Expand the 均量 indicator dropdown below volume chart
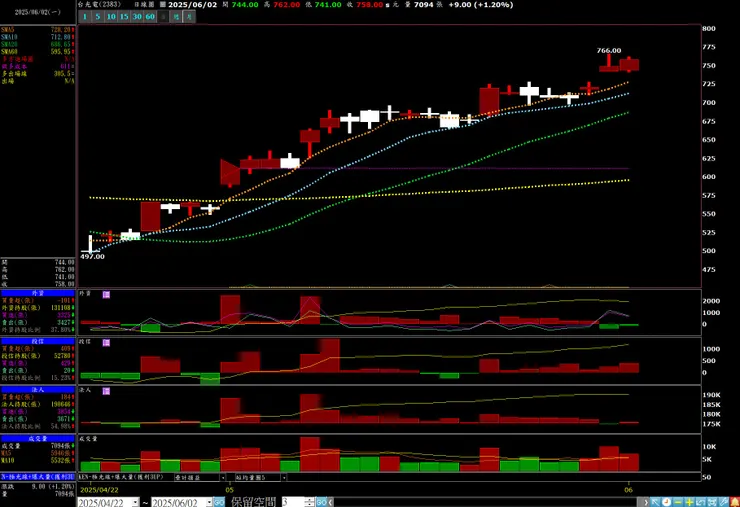 pos(284,477)
